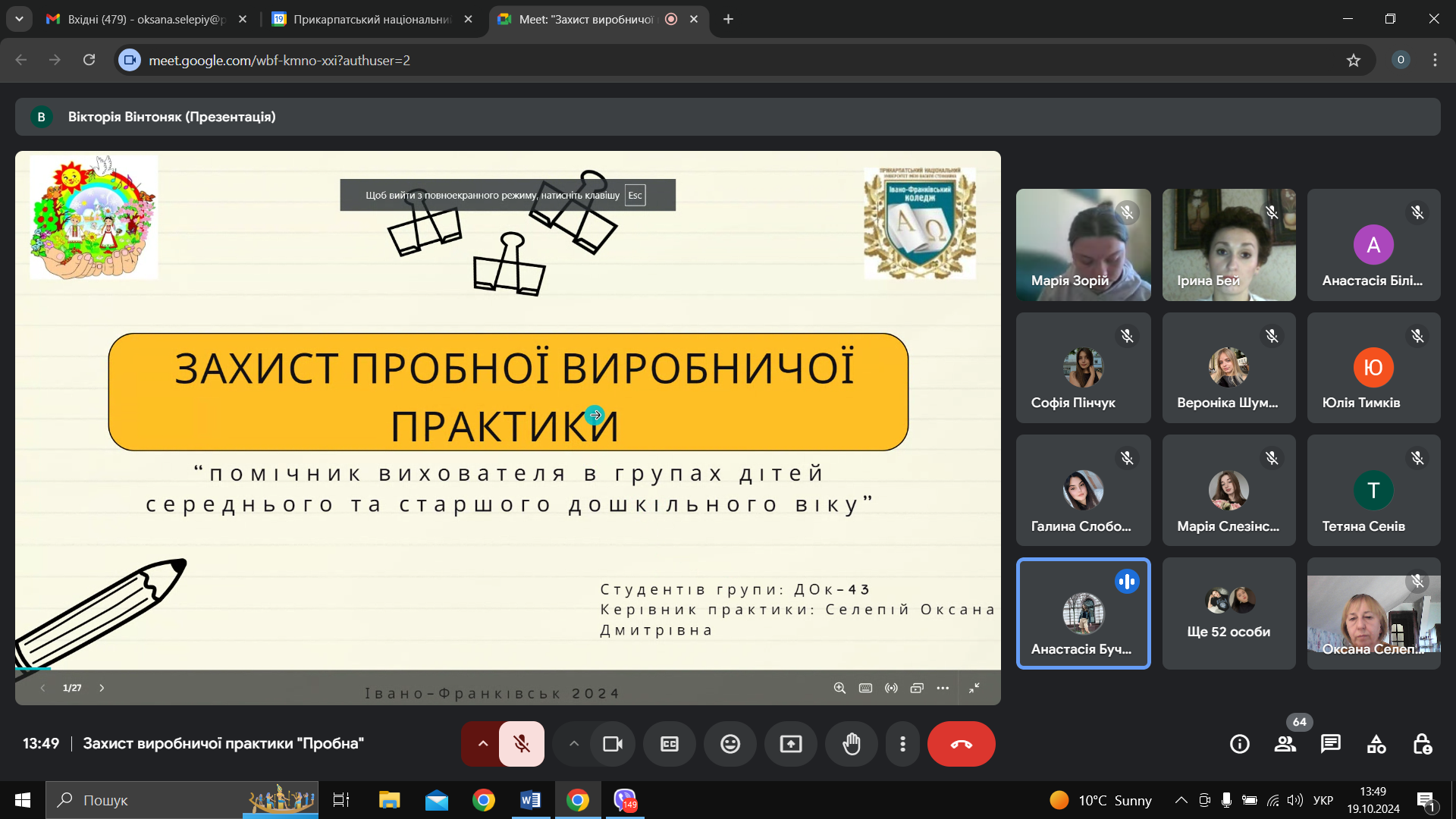The height and width of the screenshot is (819, 1456).
Task: Click the present screen icon
Action: coord(790,744)
